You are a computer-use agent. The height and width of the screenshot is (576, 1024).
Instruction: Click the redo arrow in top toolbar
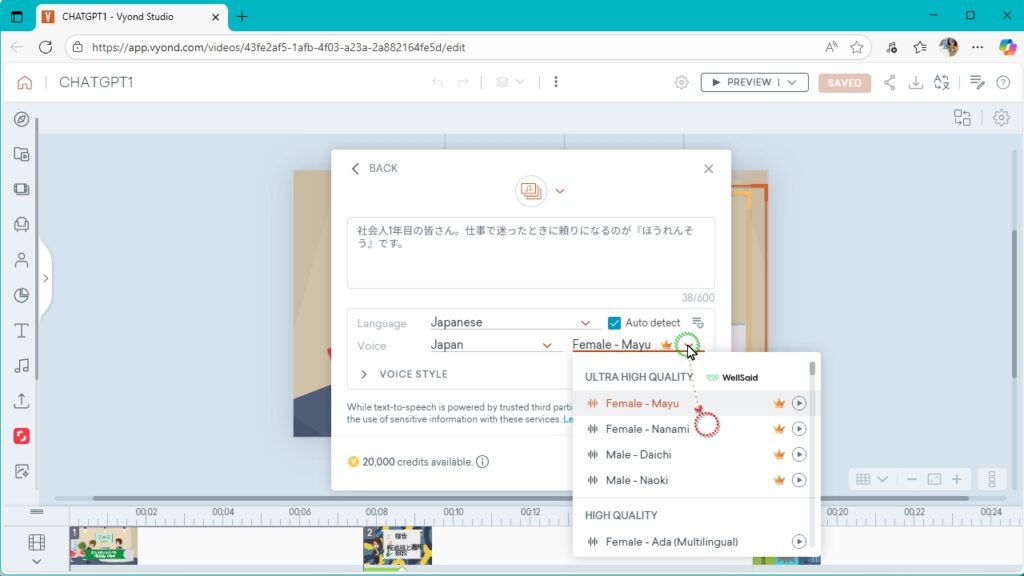click(463, 82)
